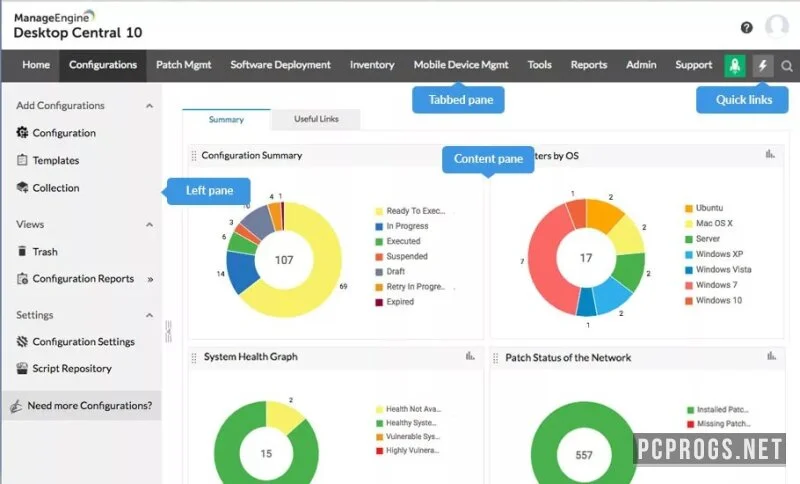The width and height of the screenshot is (800, 484).
Task: Click the In Progress legend swatch
Action: (x=379, y=226)
